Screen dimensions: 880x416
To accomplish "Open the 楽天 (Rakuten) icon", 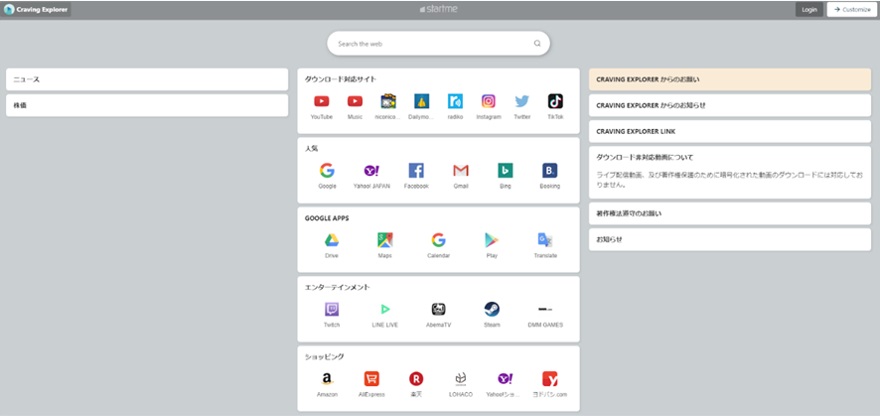I will pyautogui.click(x=416, y=379).
